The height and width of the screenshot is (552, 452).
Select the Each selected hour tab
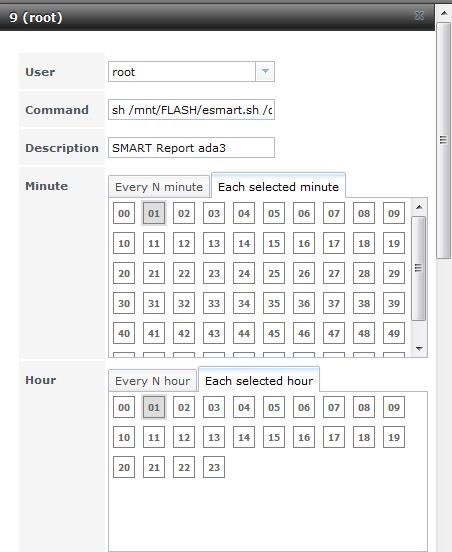point(259,380)
